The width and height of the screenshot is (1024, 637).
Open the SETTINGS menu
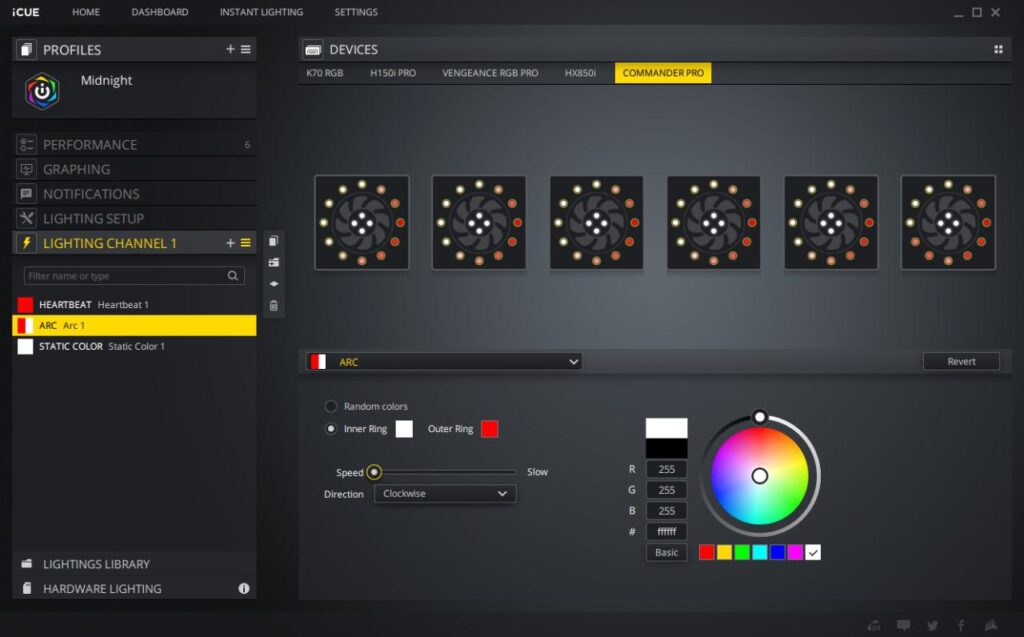(x=356, y=12)
